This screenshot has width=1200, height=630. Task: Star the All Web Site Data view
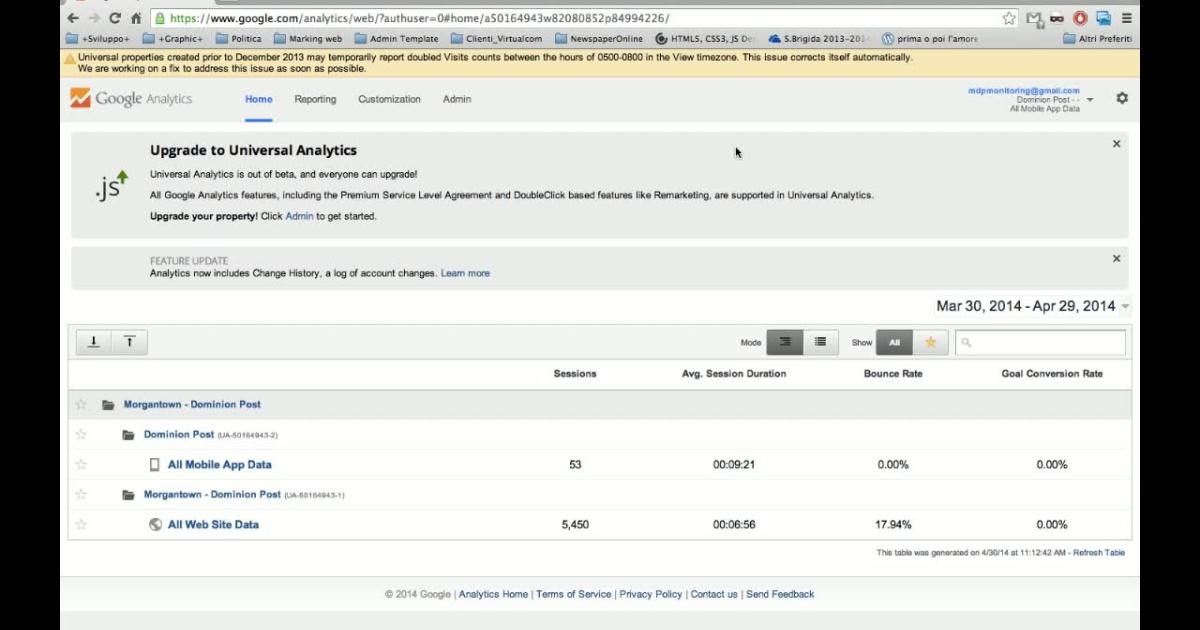pos(81,524)
